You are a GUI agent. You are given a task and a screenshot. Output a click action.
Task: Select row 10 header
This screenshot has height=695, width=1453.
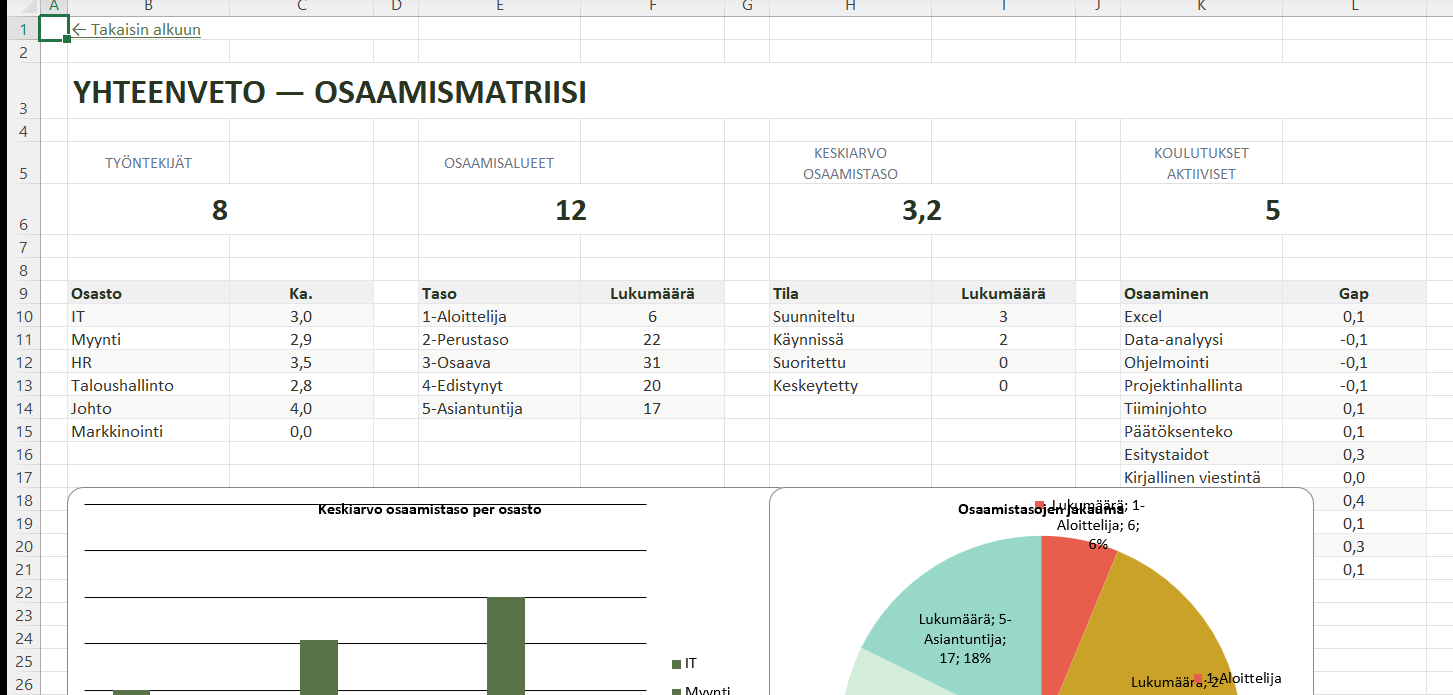(22, 317)
